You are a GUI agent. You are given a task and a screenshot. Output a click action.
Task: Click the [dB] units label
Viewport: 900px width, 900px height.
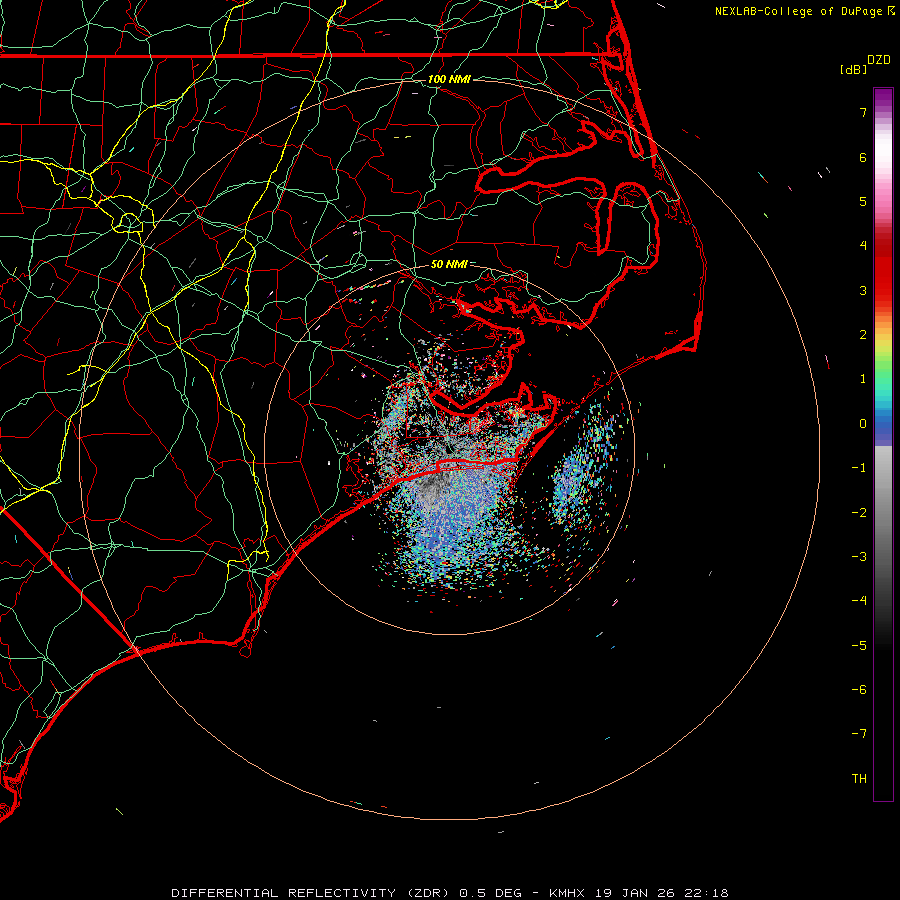point(854,69)
